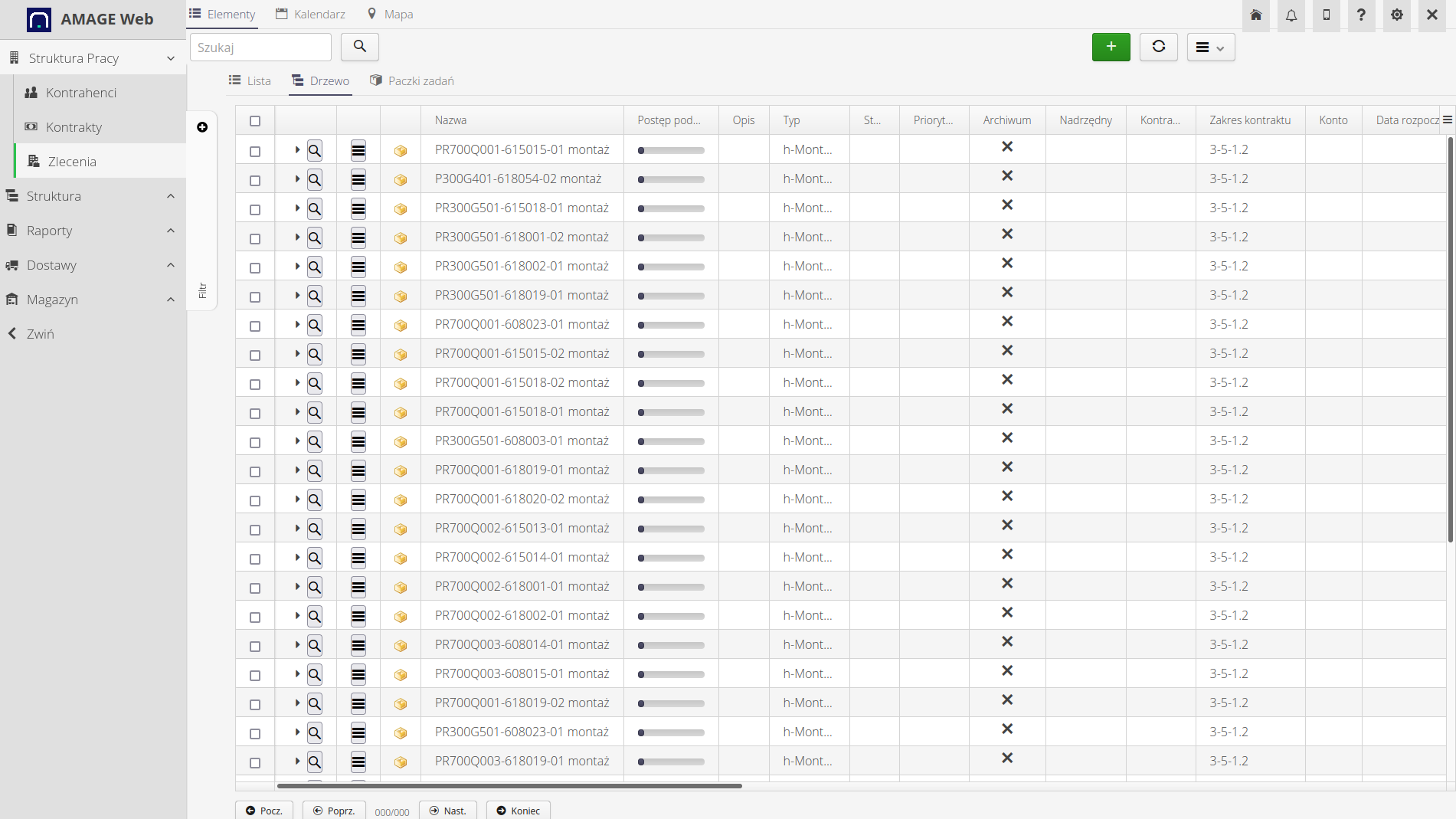The height and width of the screenshot is (819, 1456).
Task: Open details magnifier for PR700Q001-615015-01 montaż
Action: click(x=315, y=150)
